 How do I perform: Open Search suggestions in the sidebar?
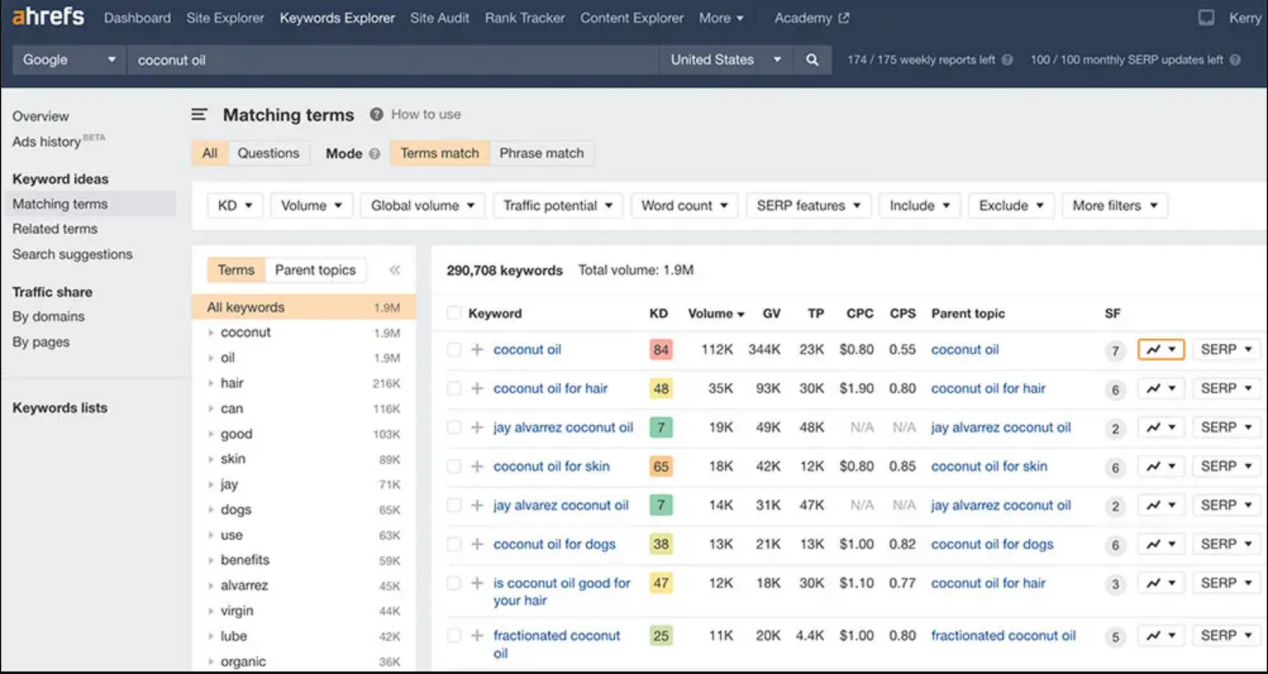coord(72,254)
